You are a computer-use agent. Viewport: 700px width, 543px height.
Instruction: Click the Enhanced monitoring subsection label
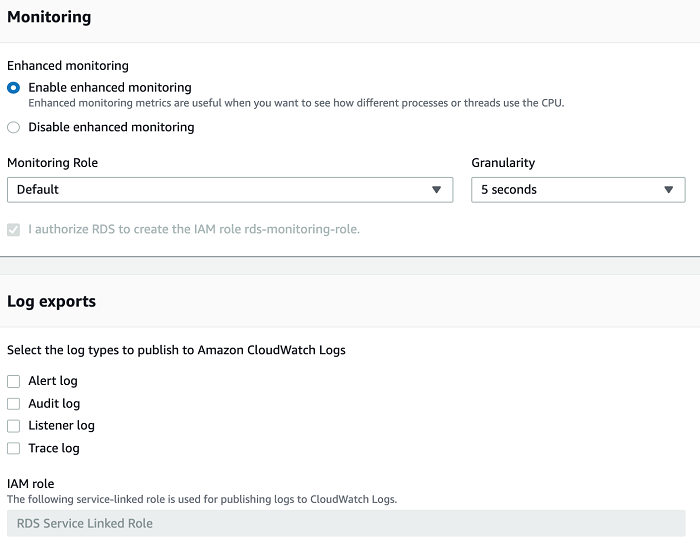click(68, 66)
